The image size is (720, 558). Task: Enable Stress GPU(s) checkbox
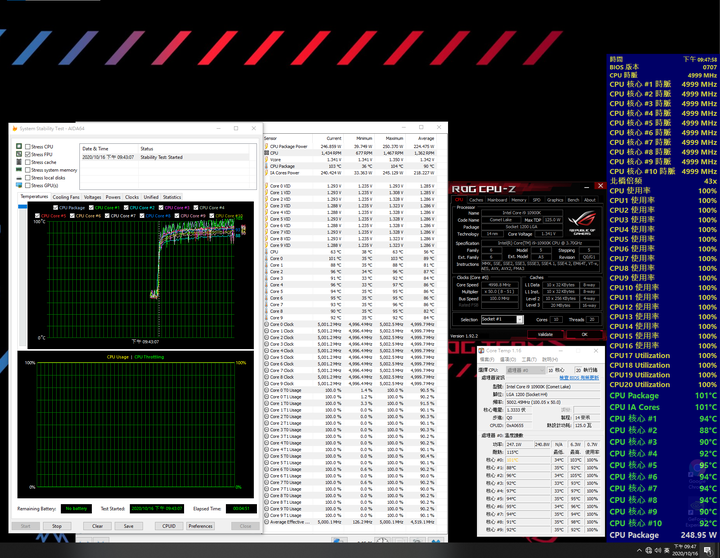click(x=28, y=186)
